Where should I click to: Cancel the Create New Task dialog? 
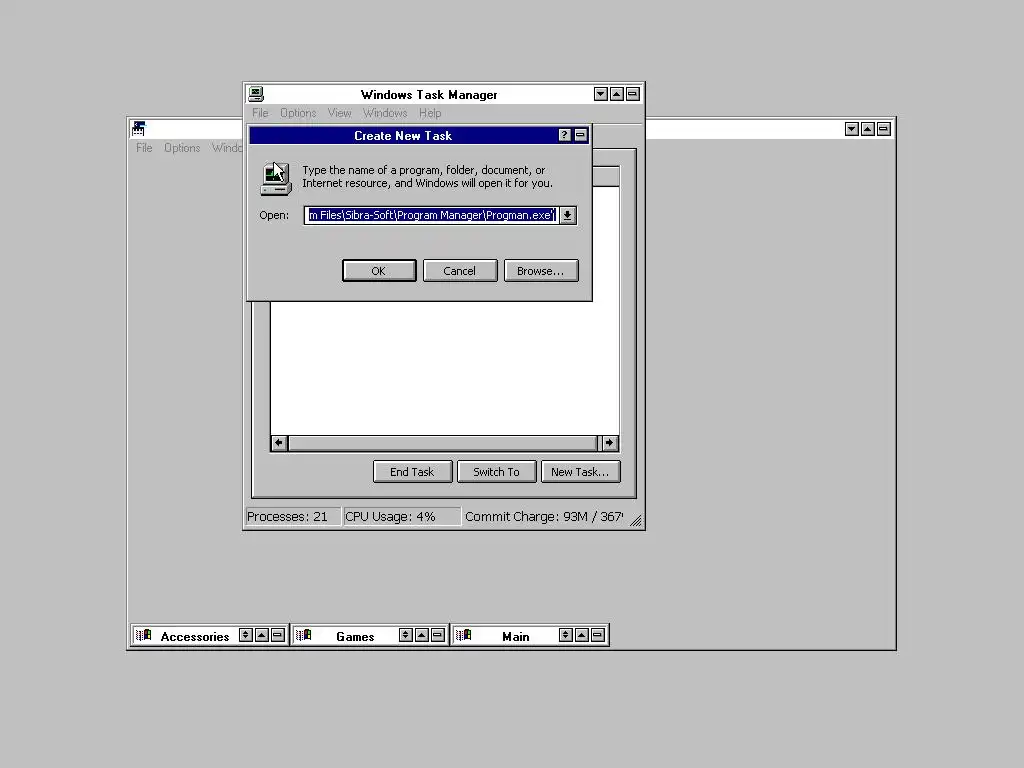pos(460,270)
